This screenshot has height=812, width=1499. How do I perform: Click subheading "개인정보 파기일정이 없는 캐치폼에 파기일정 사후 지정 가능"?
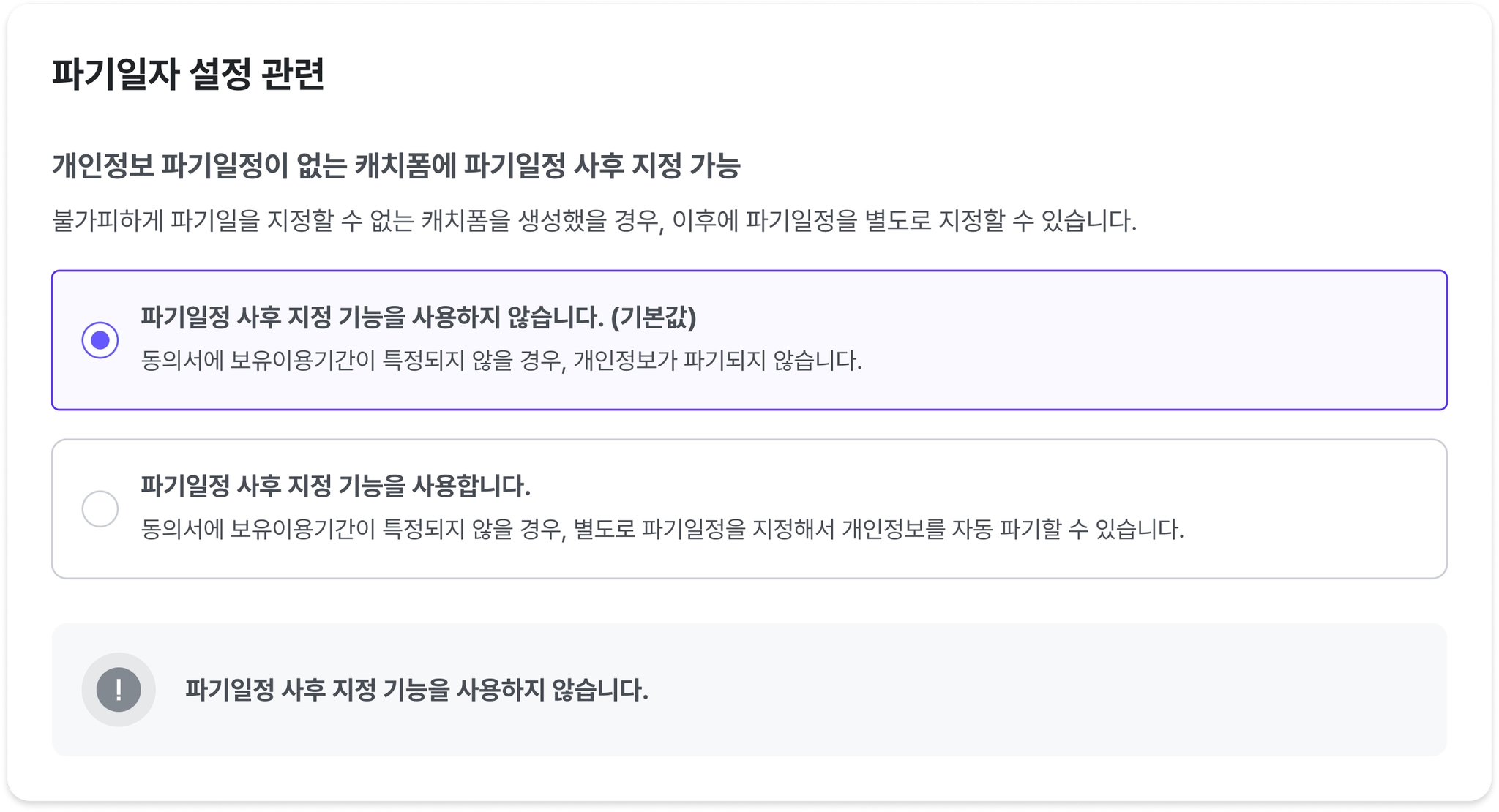click(x=396, y=166)
